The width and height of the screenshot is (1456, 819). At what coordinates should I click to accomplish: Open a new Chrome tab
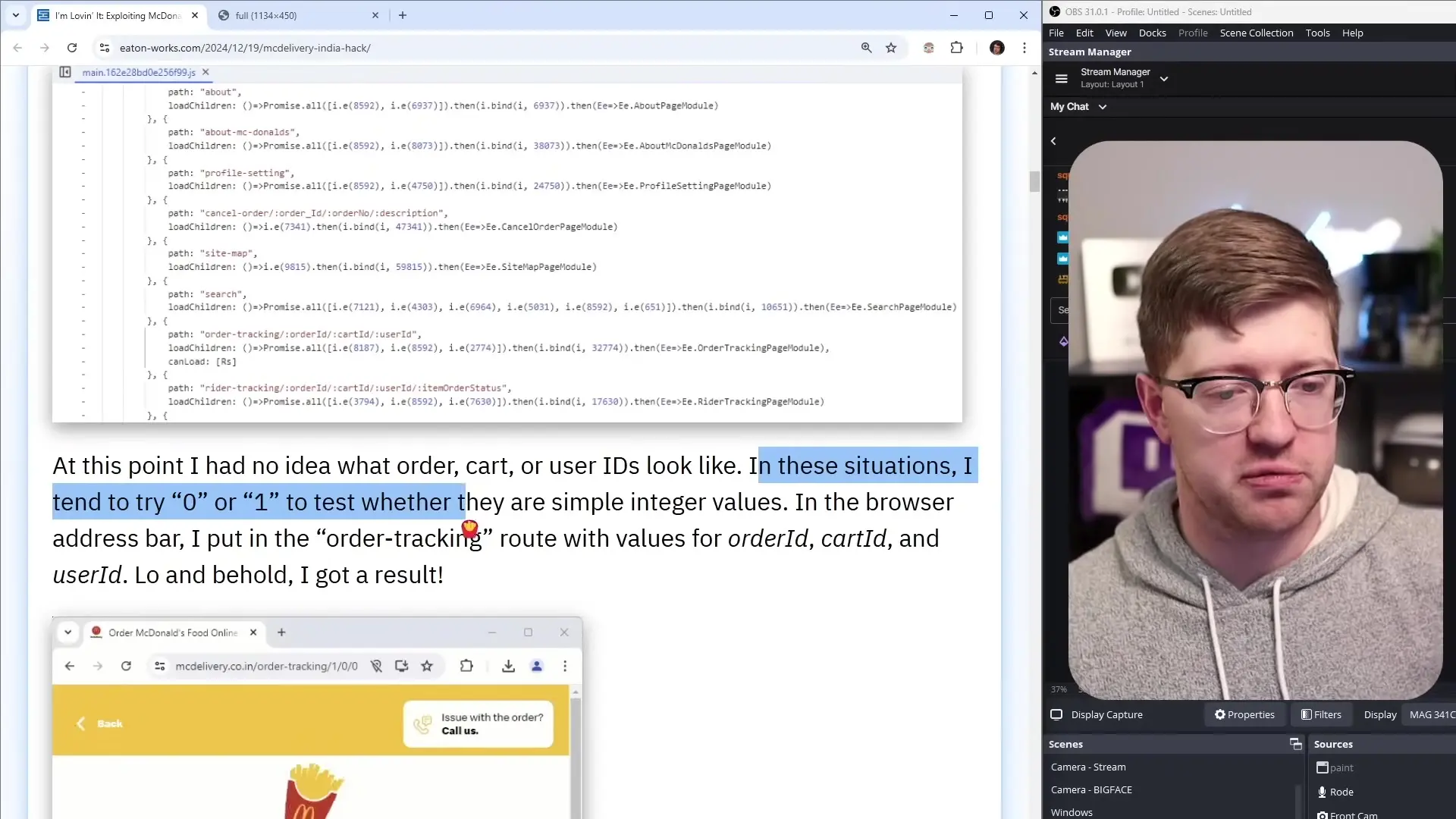[403, 15]
